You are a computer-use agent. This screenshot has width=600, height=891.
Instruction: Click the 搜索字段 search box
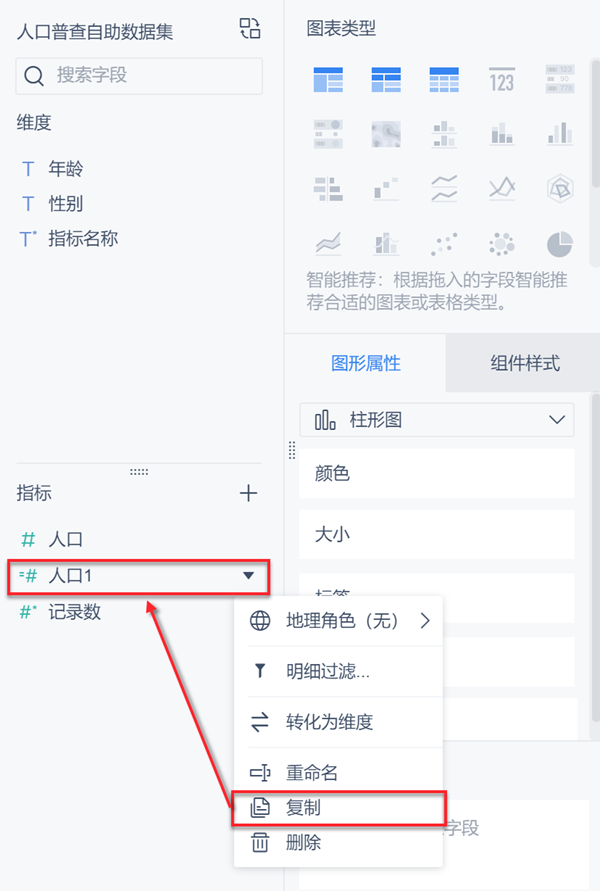139,75
